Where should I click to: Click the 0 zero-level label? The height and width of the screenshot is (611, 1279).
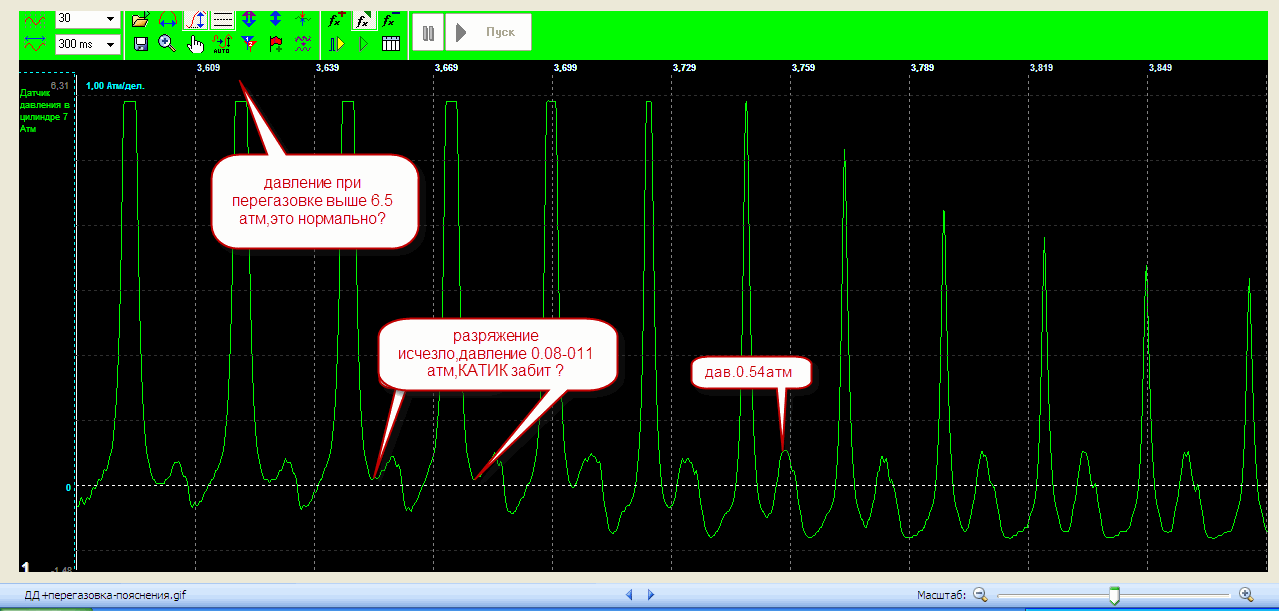click(68, 488)
